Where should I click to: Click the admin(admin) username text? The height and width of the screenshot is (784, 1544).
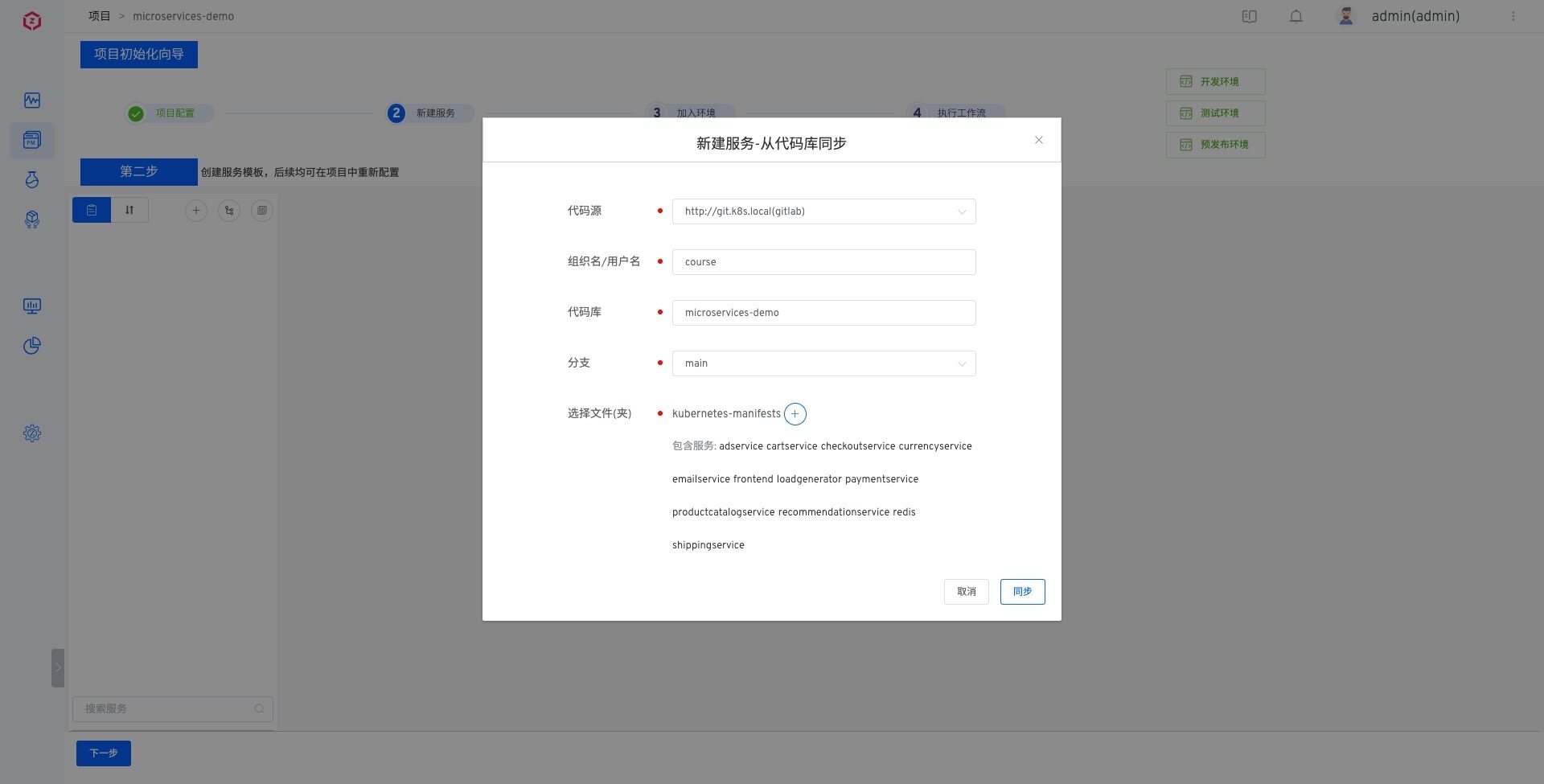pyautogui.click(x=1415, y=16)
